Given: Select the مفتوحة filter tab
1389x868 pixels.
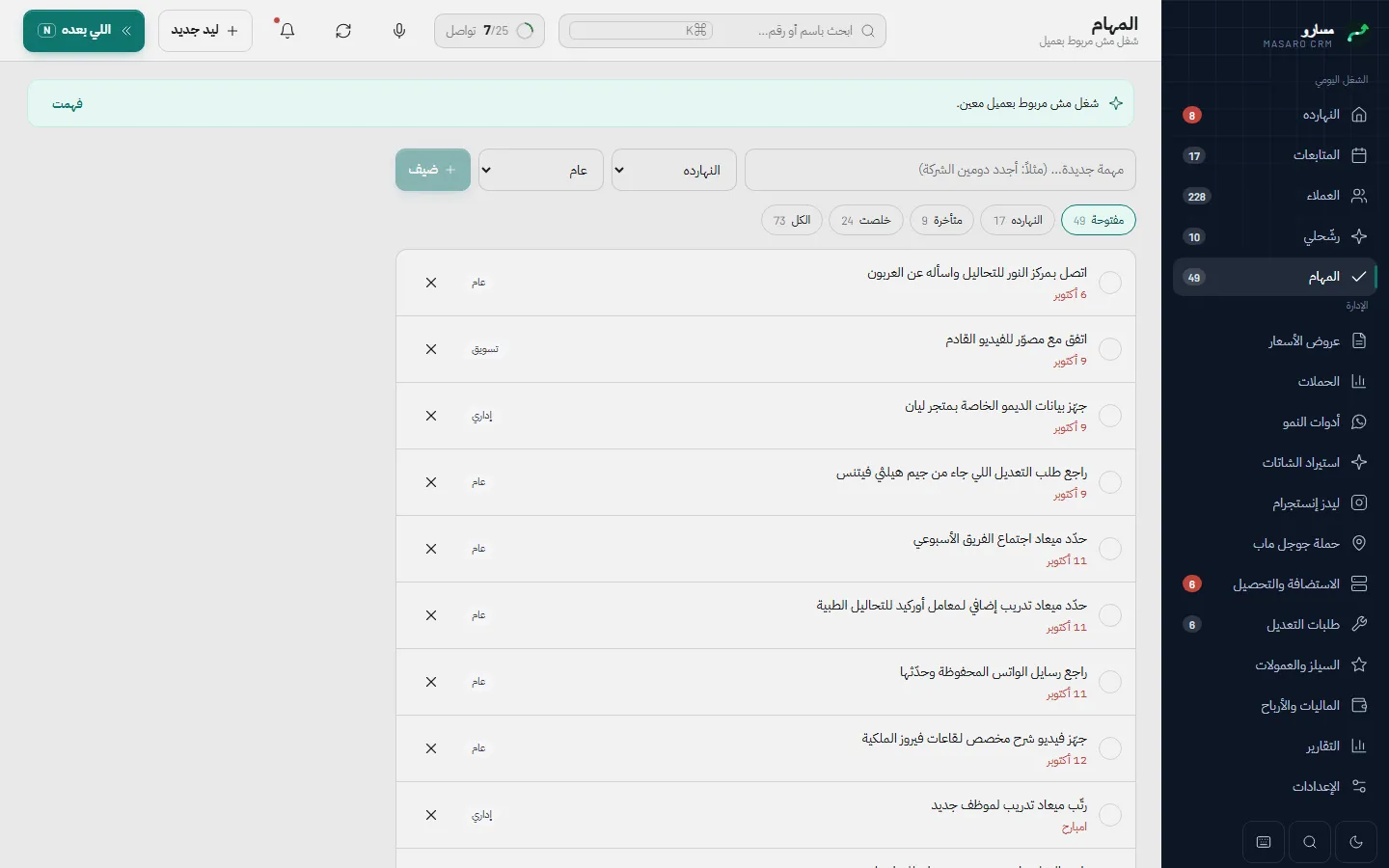Looking at the screenshot, I should pyautogui.click(x=1099, y=220).
